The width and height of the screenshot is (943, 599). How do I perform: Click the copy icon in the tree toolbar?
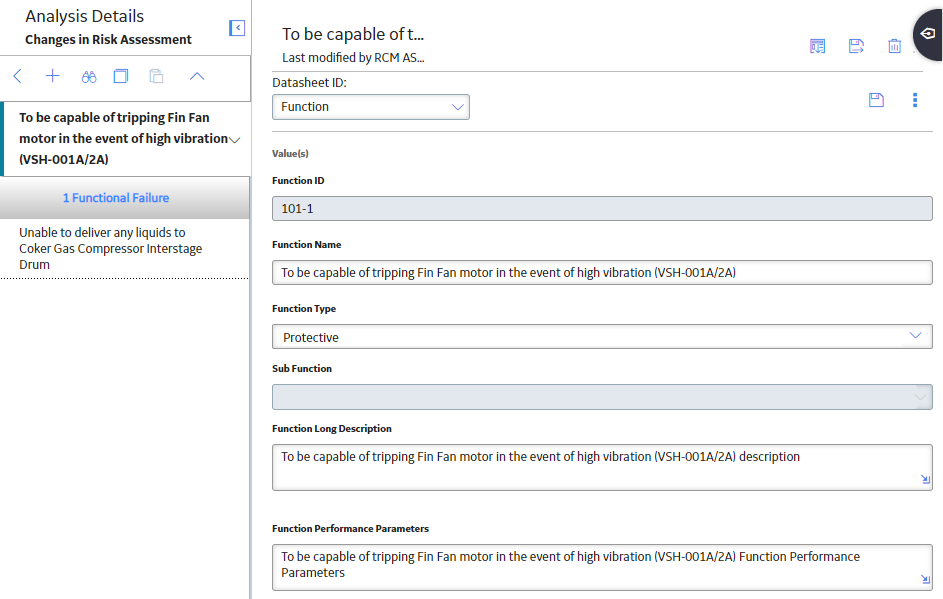click(x=121, y=76)
